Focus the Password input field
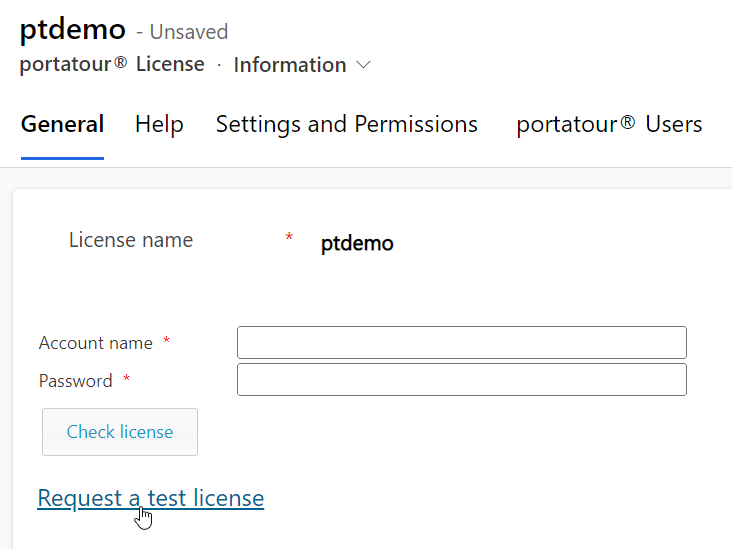This screenshot has width=732, height=549. (462, 380)
